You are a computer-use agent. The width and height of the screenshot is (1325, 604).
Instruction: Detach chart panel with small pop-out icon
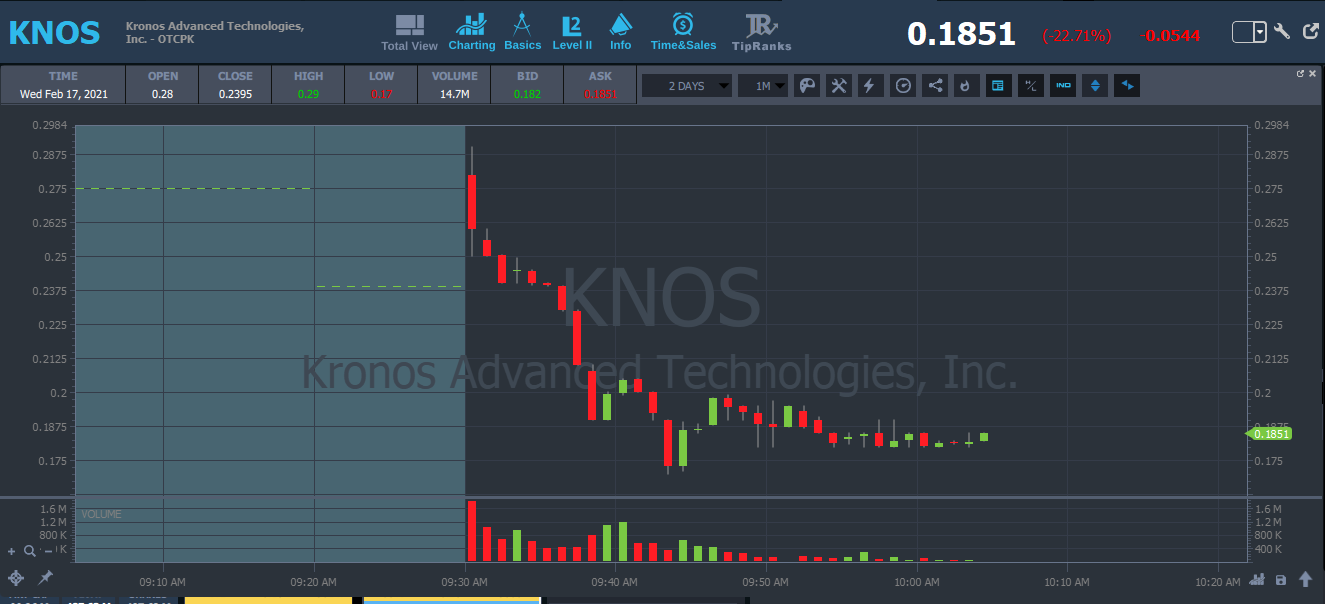click(1301, 73)
